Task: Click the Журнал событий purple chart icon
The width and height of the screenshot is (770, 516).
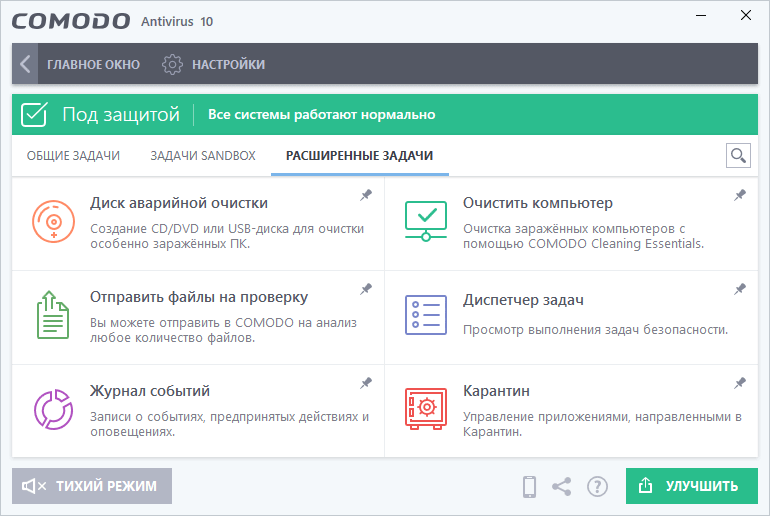Action: tap(53, 409)
